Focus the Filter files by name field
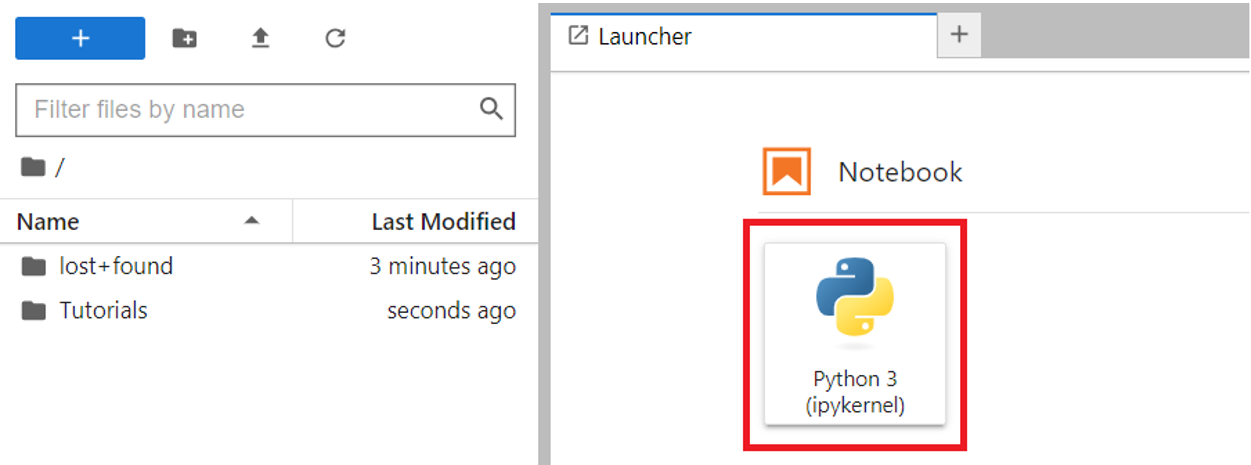Image resolution: width=1251 pixels, height=465 pixels. coord(265,109)
